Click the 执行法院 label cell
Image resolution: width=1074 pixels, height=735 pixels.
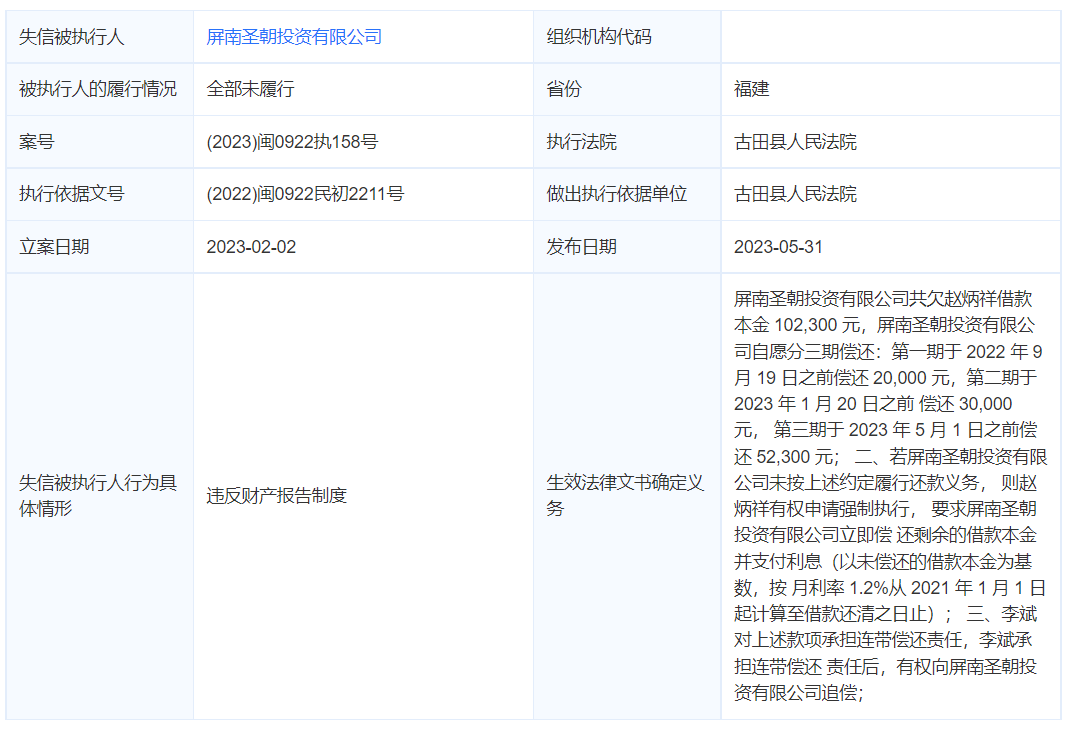point(582,142)
